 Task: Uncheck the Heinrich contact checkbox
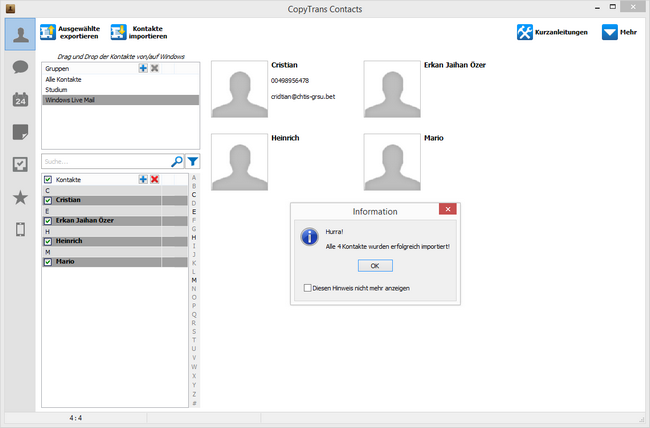(x=48, y=241)
